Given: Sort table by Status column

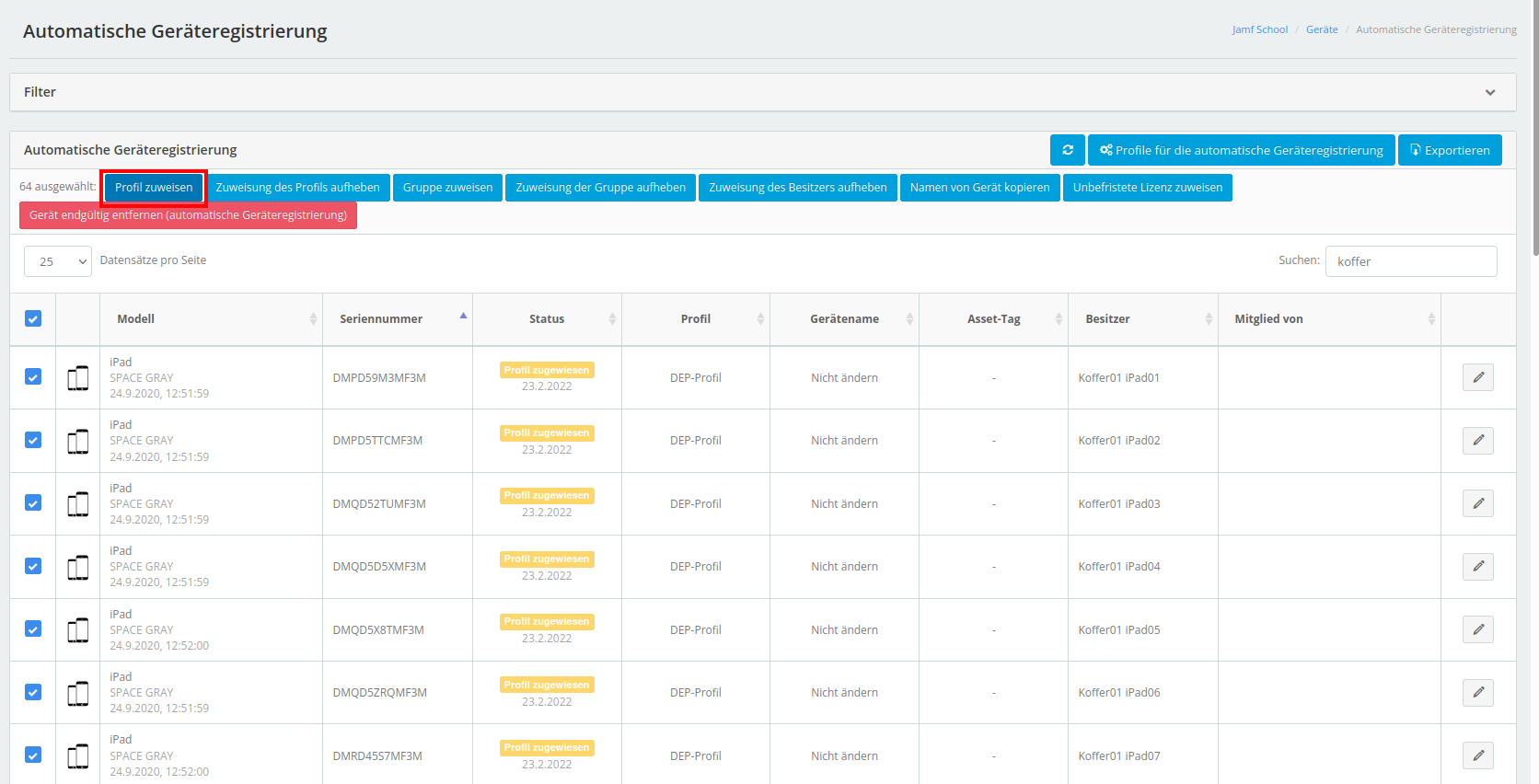Looking at the screenshot, I should tap(547, 318).
